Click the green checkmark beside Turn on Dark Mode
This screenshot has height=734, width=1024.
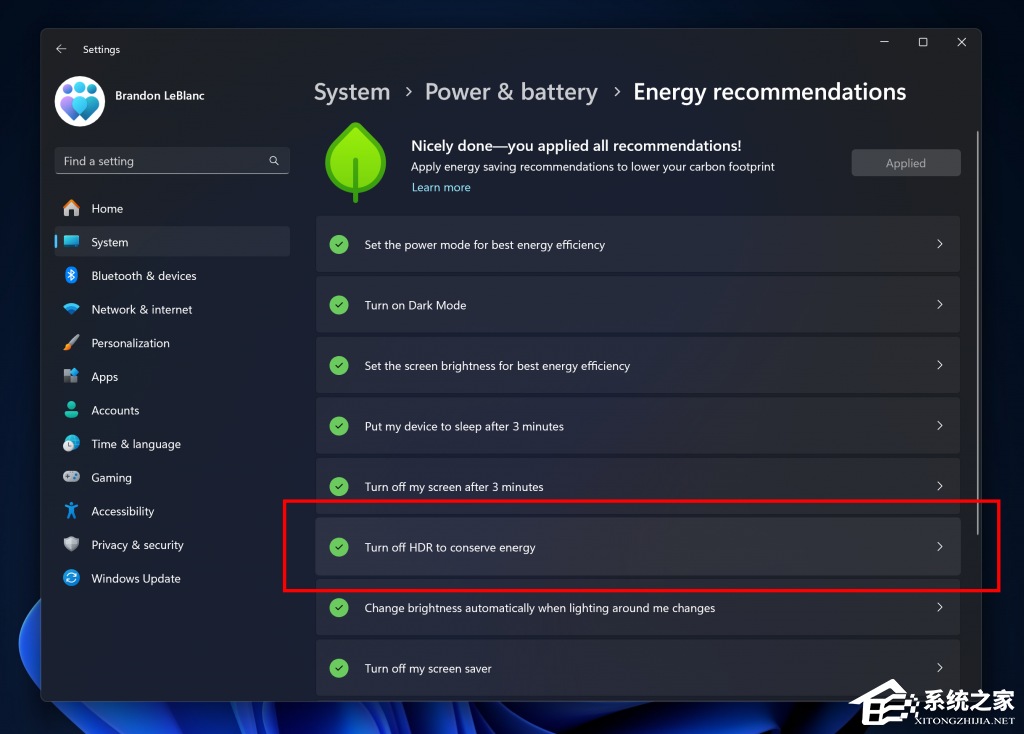[339, 305]
